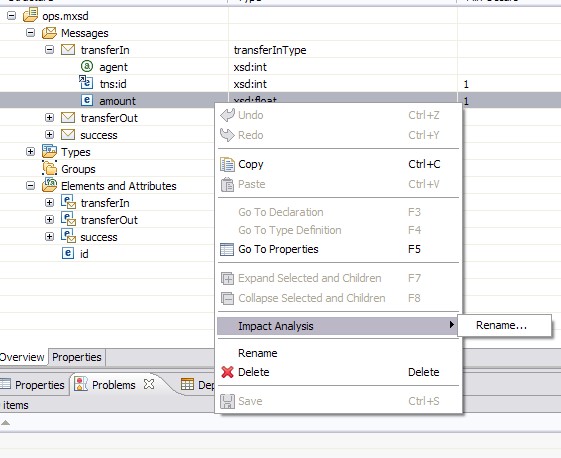
Task: Click the xsd:int type cell for agent
Action: point(250,67)
